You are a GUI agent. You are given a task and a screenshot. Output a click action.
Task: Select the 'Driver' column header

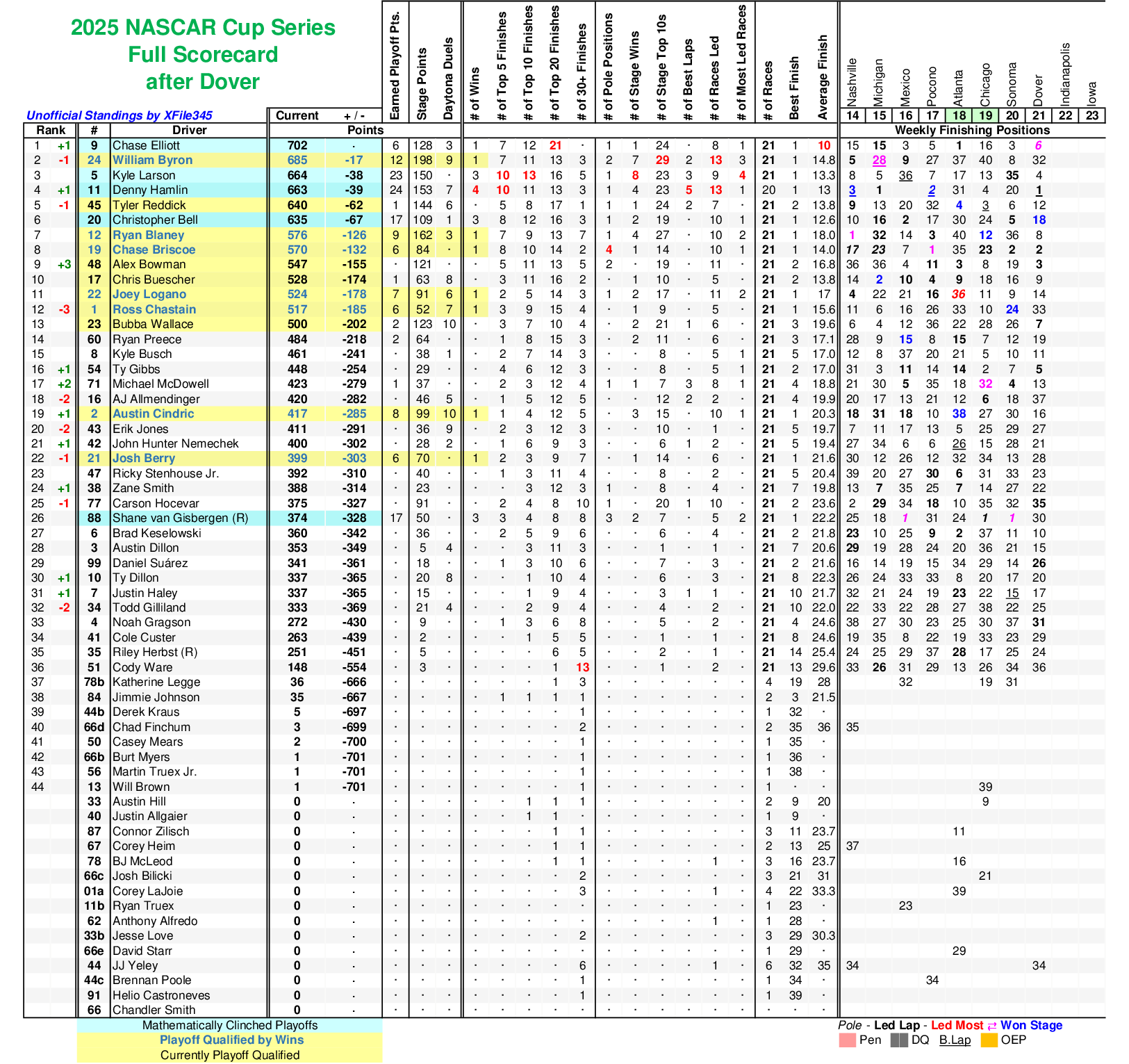click(189, 130)
